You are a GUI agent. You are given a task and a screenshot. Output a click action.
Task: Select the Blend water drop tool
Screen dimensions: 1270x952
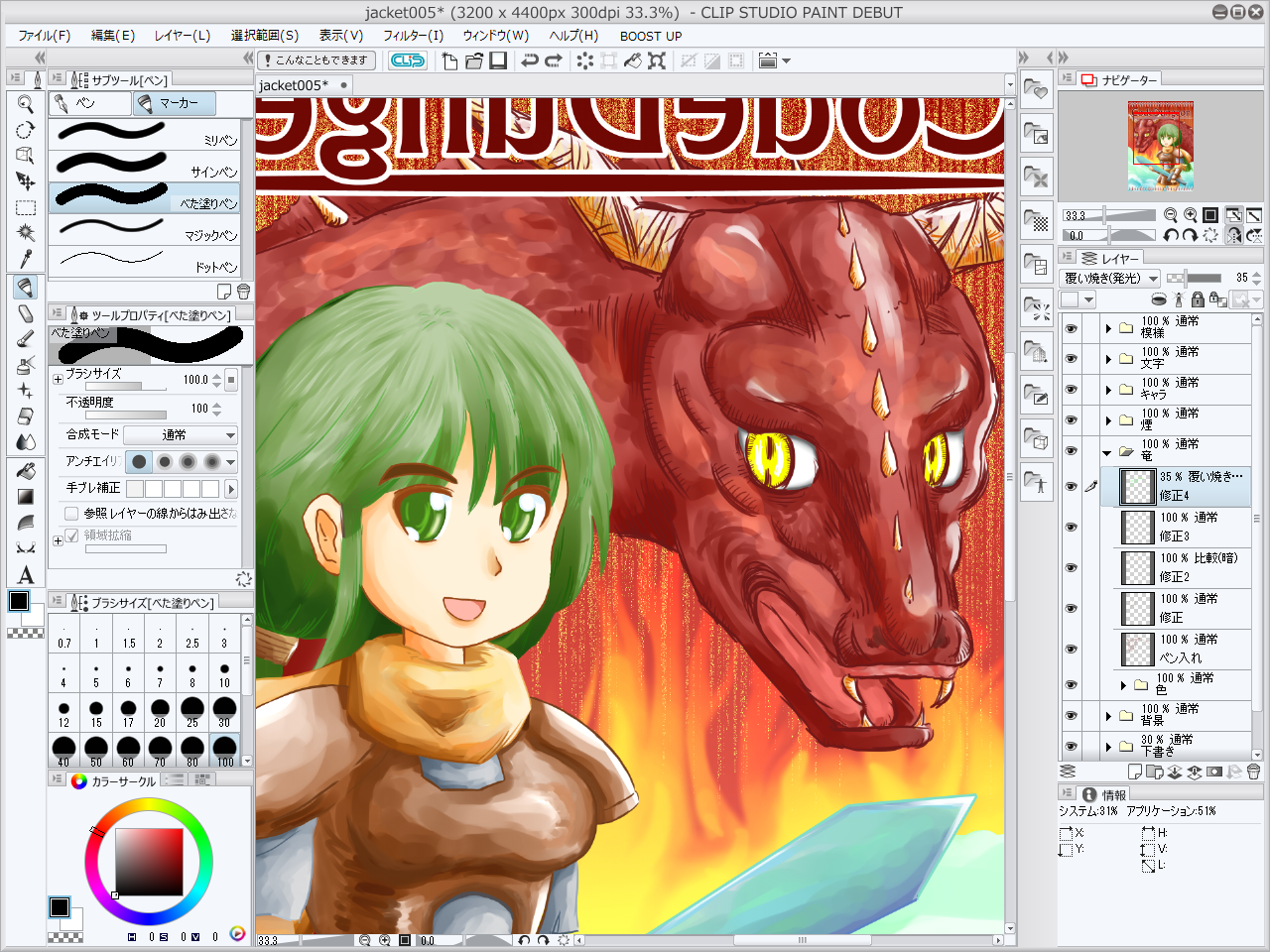pos(26,442)
